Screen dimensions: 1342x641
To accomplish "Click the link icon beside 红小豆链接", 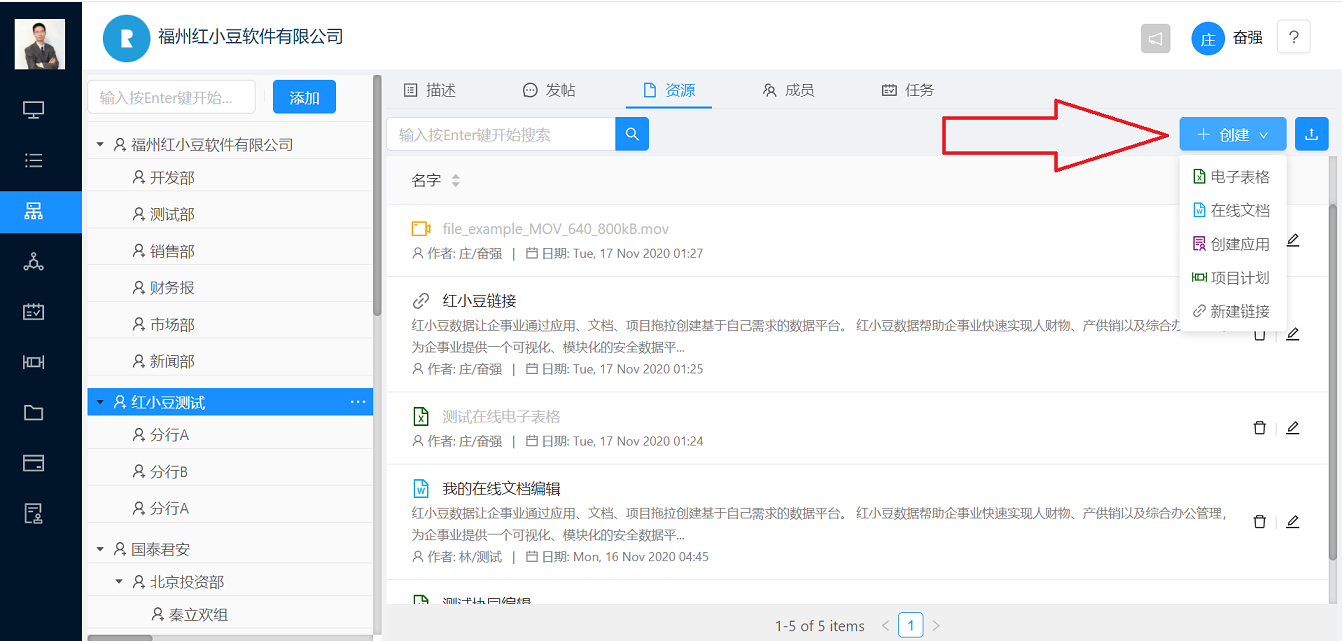I will point(421,301).
